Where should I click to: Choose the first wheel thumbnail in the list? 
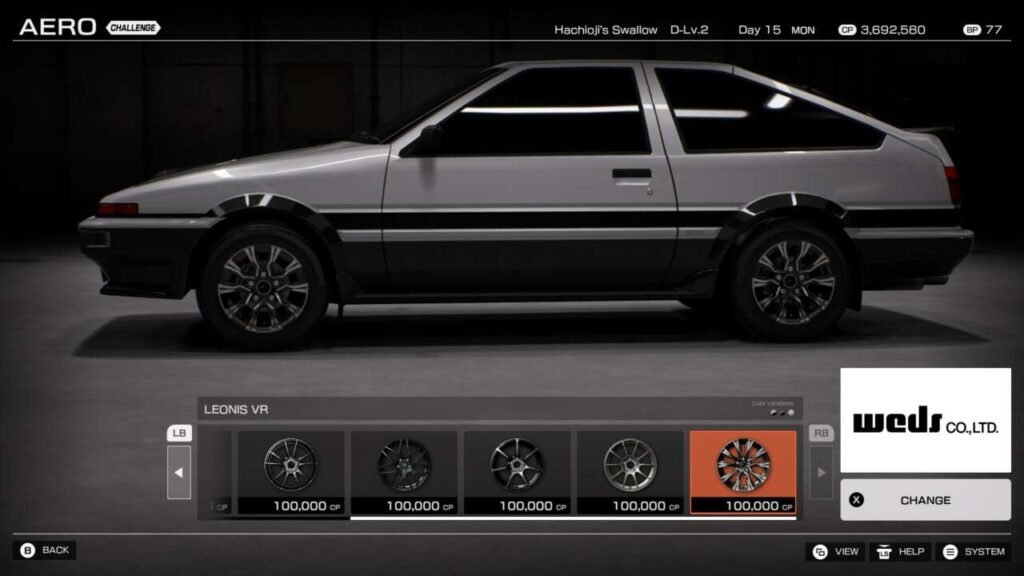pos(290,466)
